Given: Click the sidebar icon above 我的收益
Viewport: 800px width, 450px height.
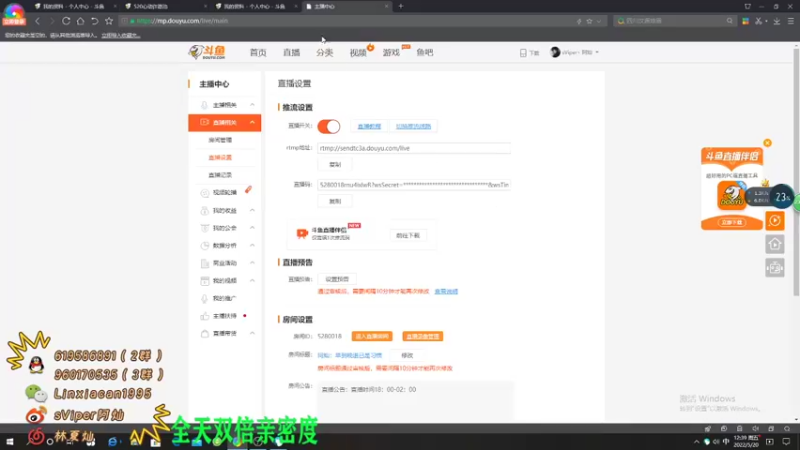Looking at the screenshot, I should click(x=204, y=193).
